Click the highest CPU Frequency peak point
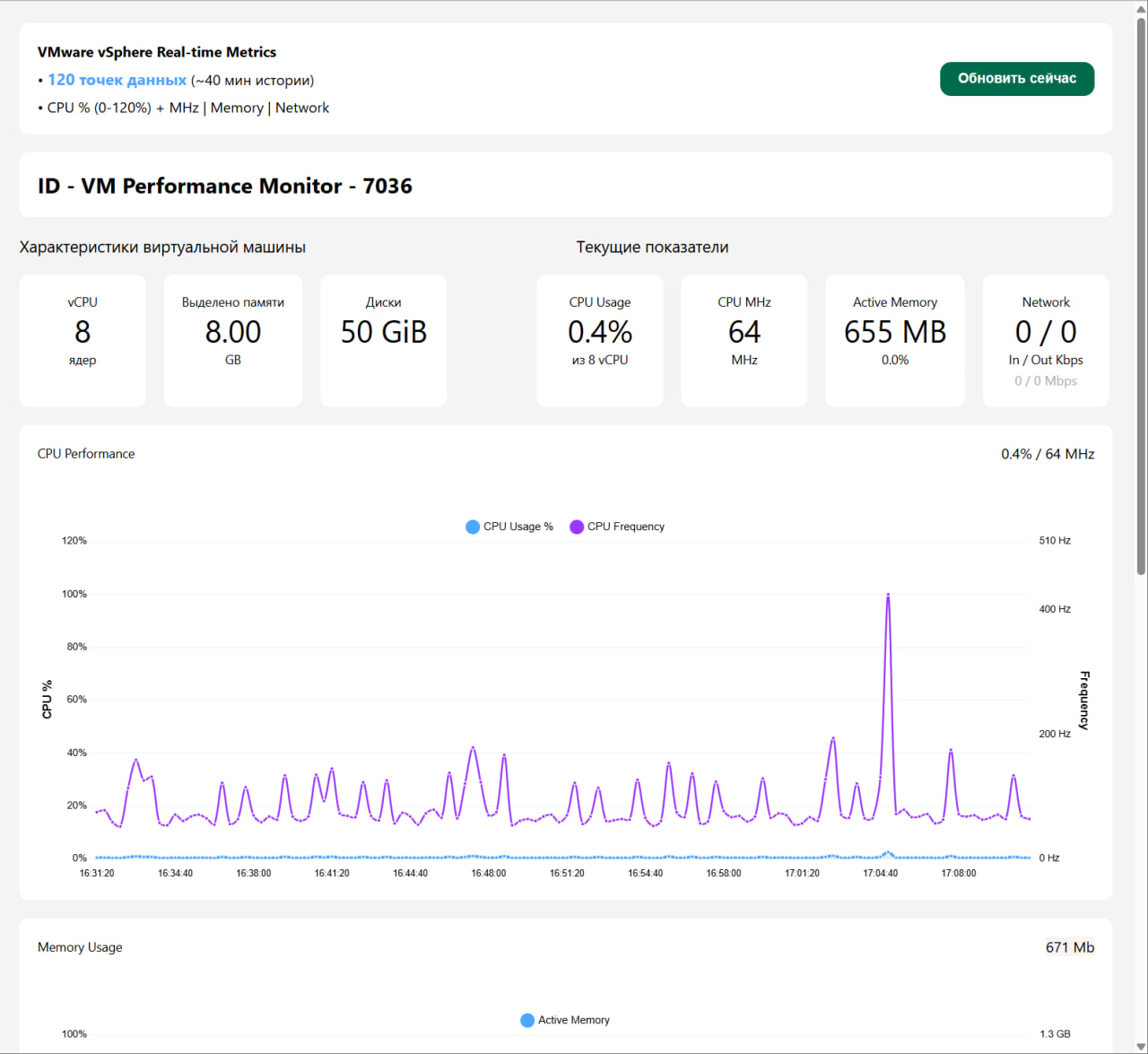Viewport: 1148px width, 1054px height. [x=888, y=595]
